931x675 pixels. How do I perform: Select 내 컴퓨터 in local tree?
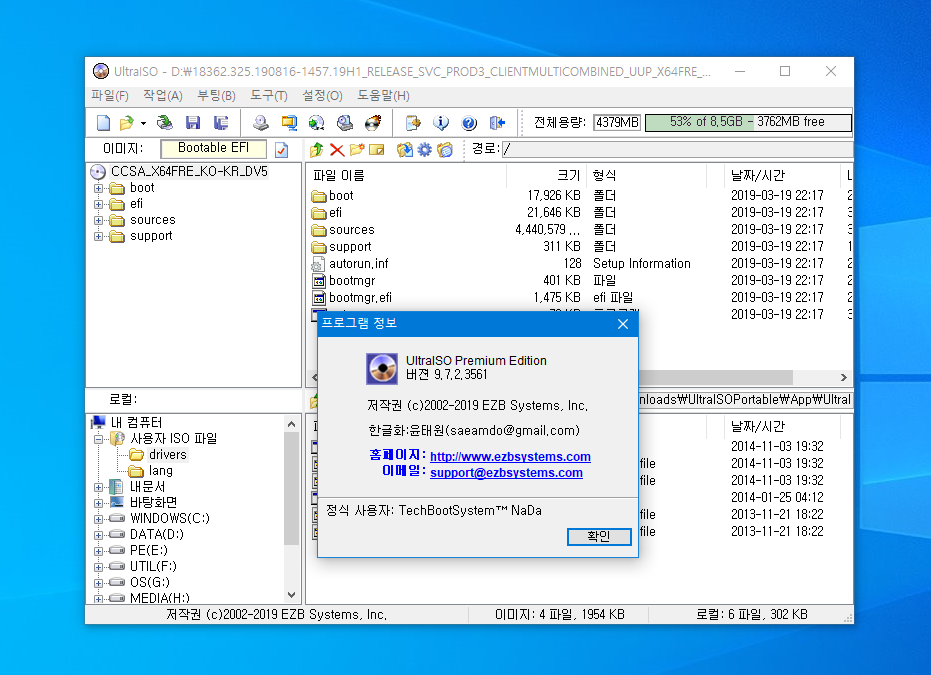point(136,422)
